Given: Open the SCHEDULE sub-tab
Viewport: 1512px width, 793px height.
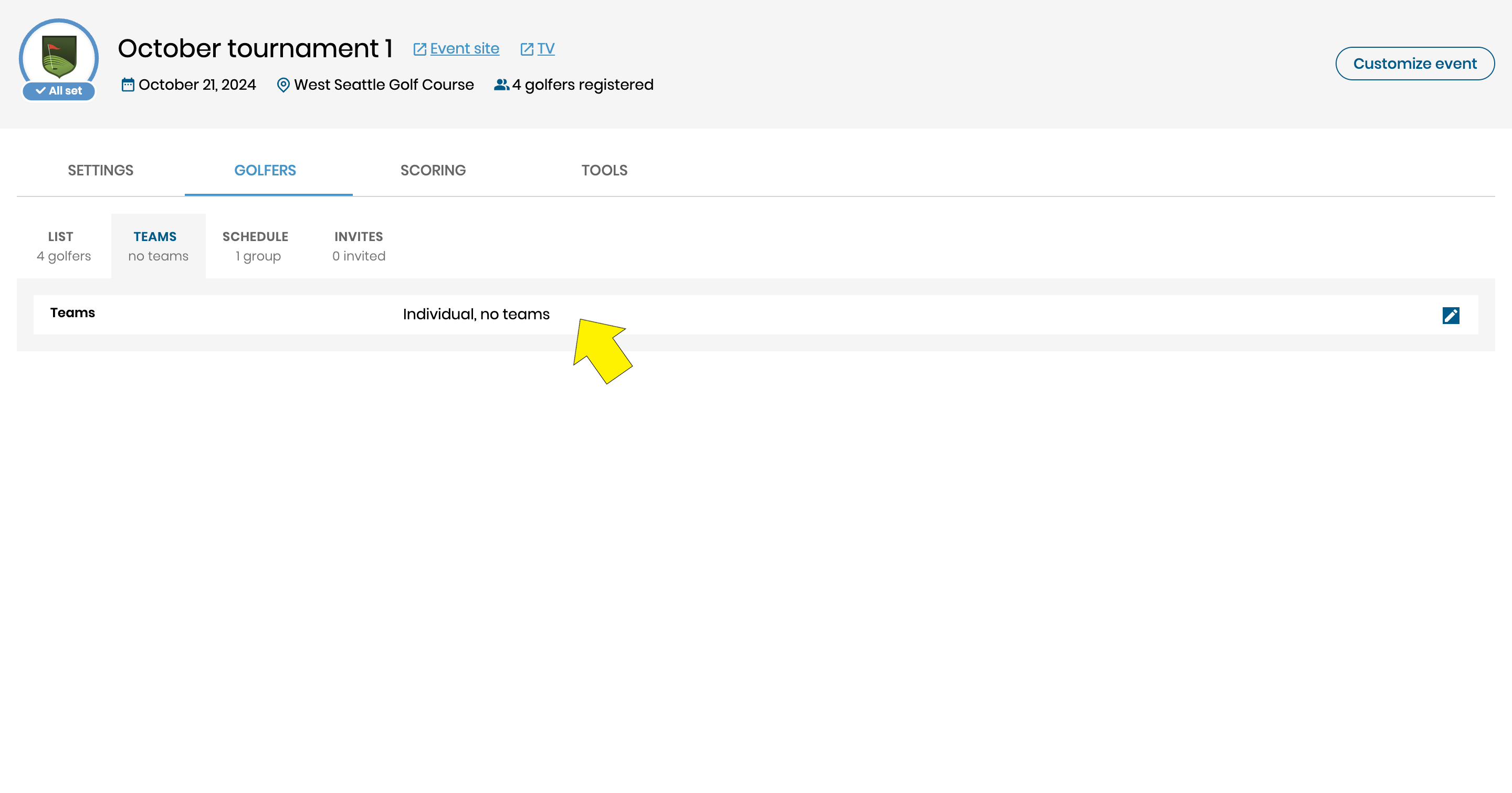Looking at the screenshot, I should click(255, 245).
